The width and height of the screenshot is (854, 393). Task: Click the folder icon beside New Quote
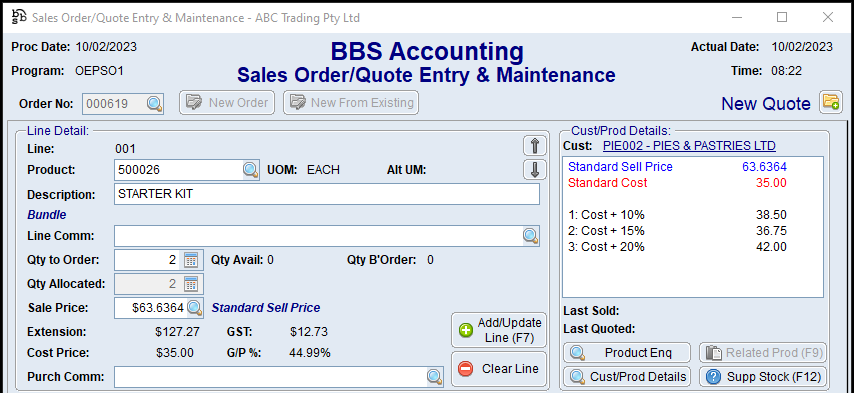(831, 102)
